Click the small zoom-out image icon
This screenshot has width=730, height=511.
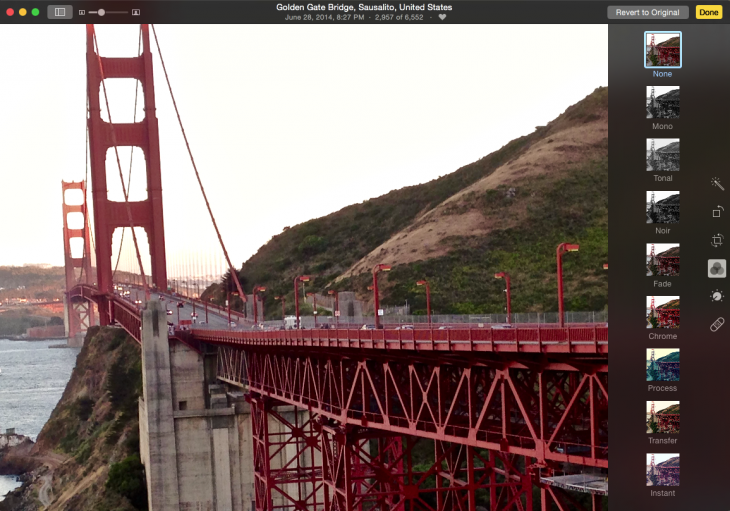pos(82,13)
